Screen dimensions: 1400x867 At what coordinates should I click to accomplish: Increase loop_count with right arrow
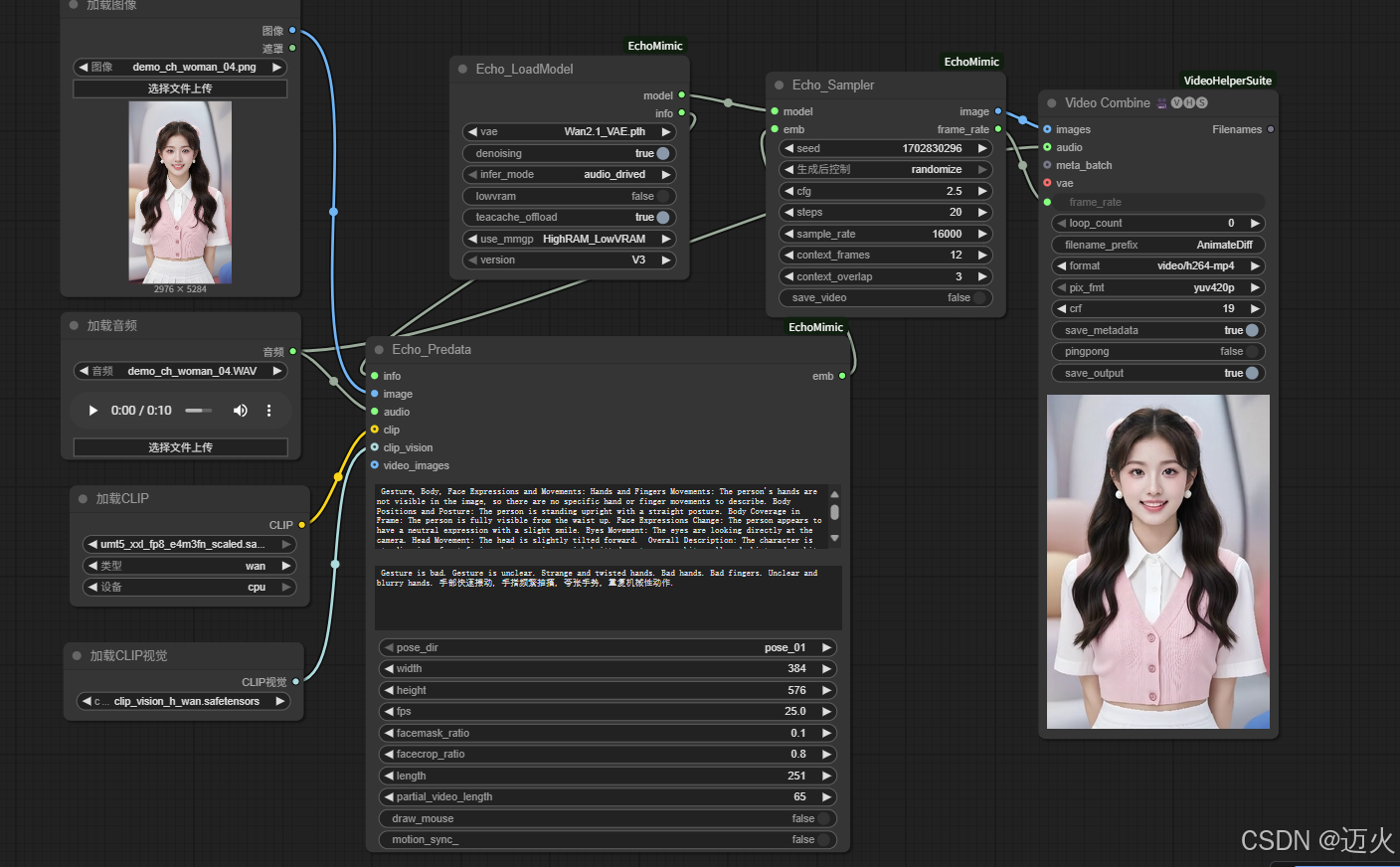point(1255,224)
